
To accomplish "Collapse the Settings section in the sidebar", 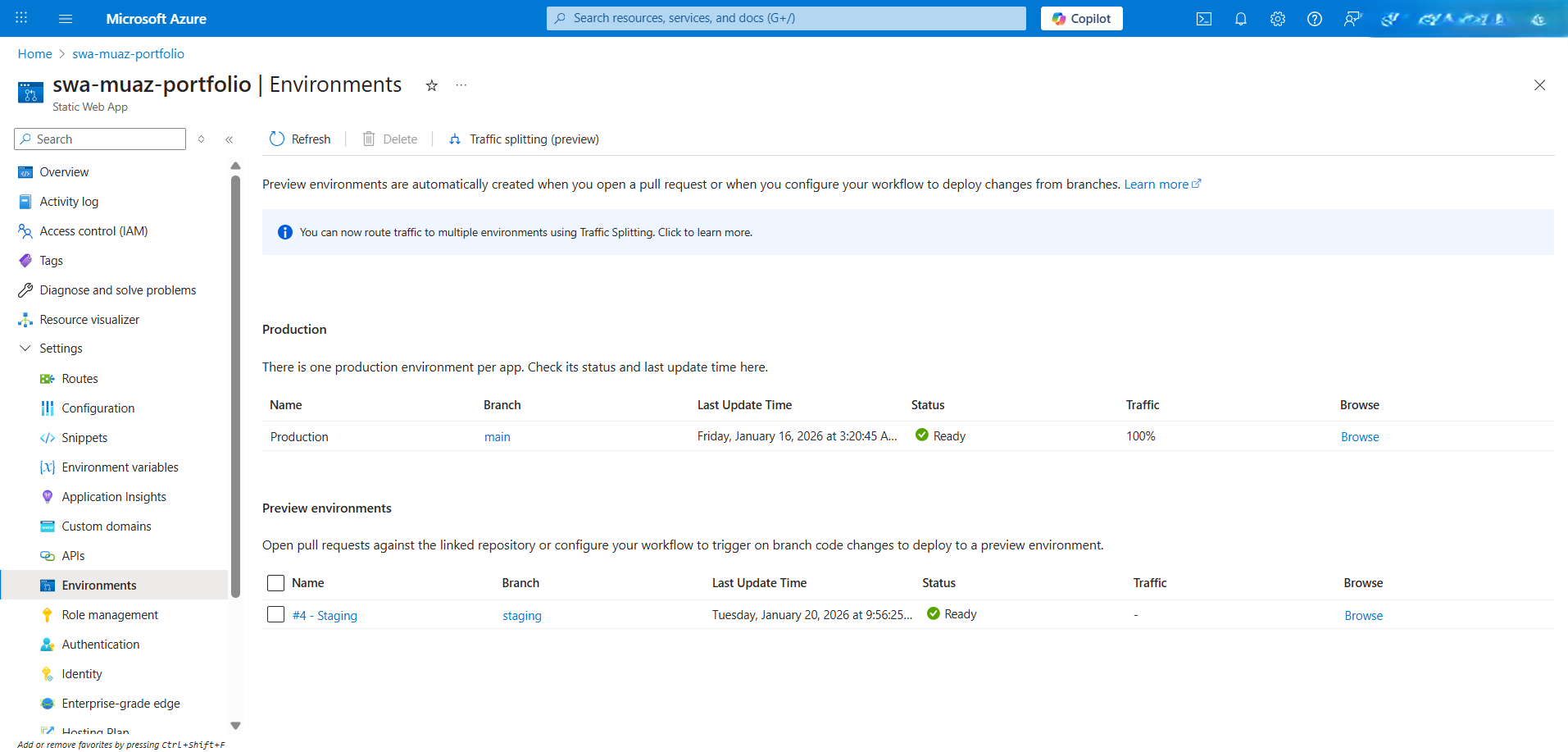I will pos(25,348).
